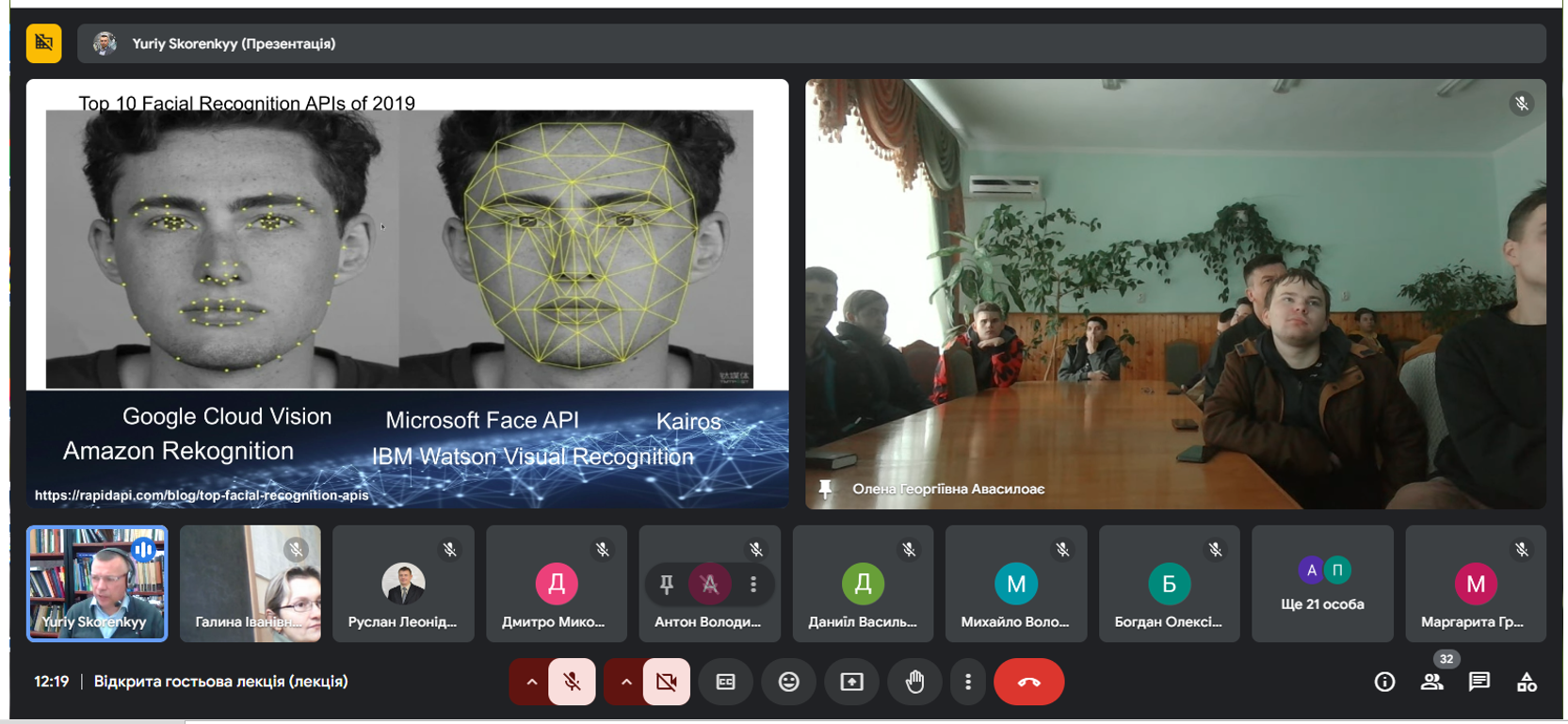Open the "Ще 21 особа" overflow tile
The height and width of the screenshot is (724, 1568).
point(1322,584)
